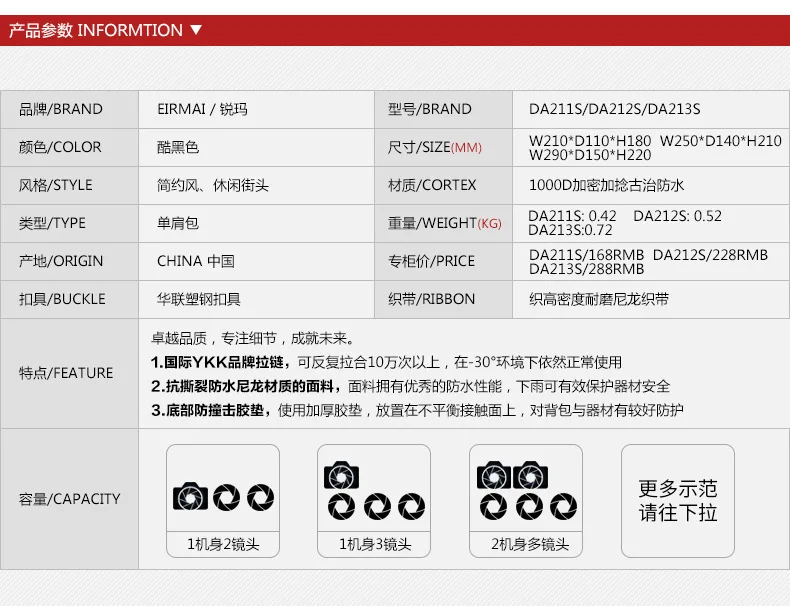The width and height of the screenshot is (790, 606).
Task: Click the 重量/WEIGHT(KG) label cell
Action: click(443, 223)
